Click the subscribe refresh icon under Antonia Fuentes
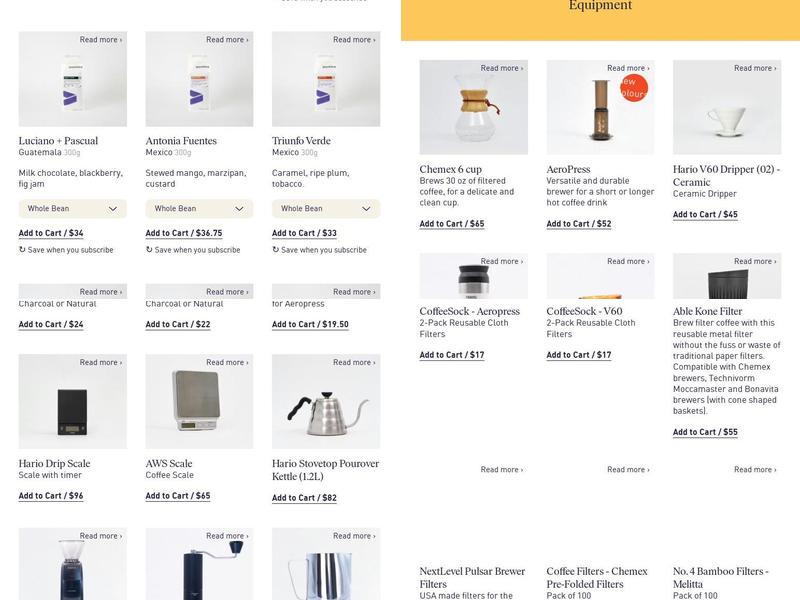 click(x=149, y=249)
